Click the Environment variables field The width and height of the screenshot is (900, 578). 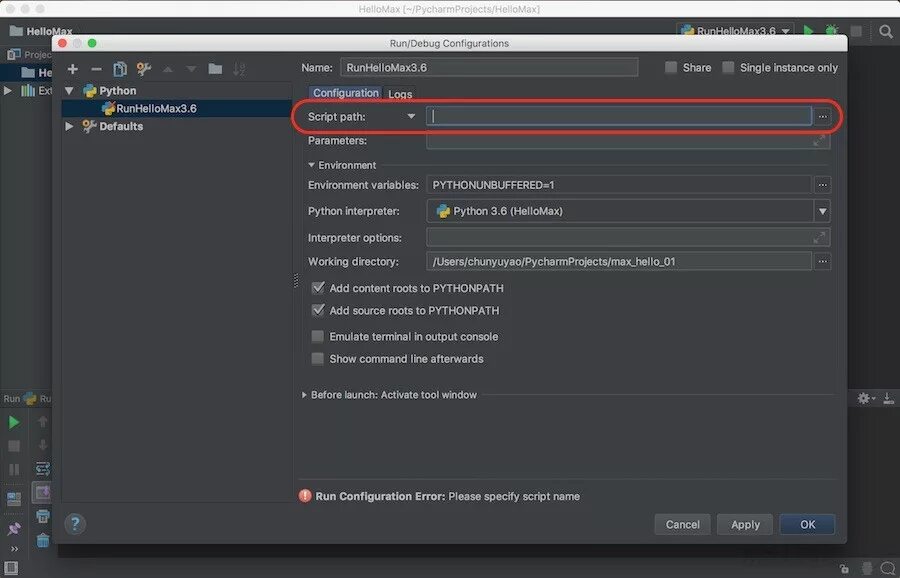pyautogui.click(x=619, y=185)
